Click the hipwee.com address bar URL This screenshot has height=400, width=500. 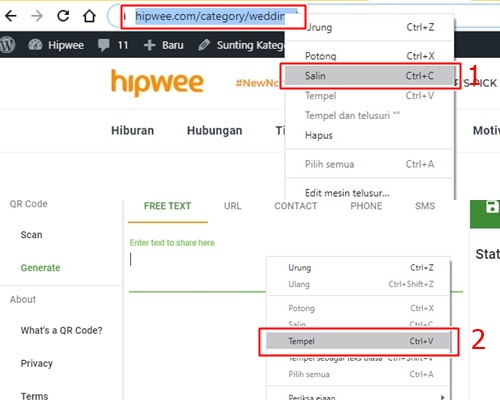click(x=210, y=16)
